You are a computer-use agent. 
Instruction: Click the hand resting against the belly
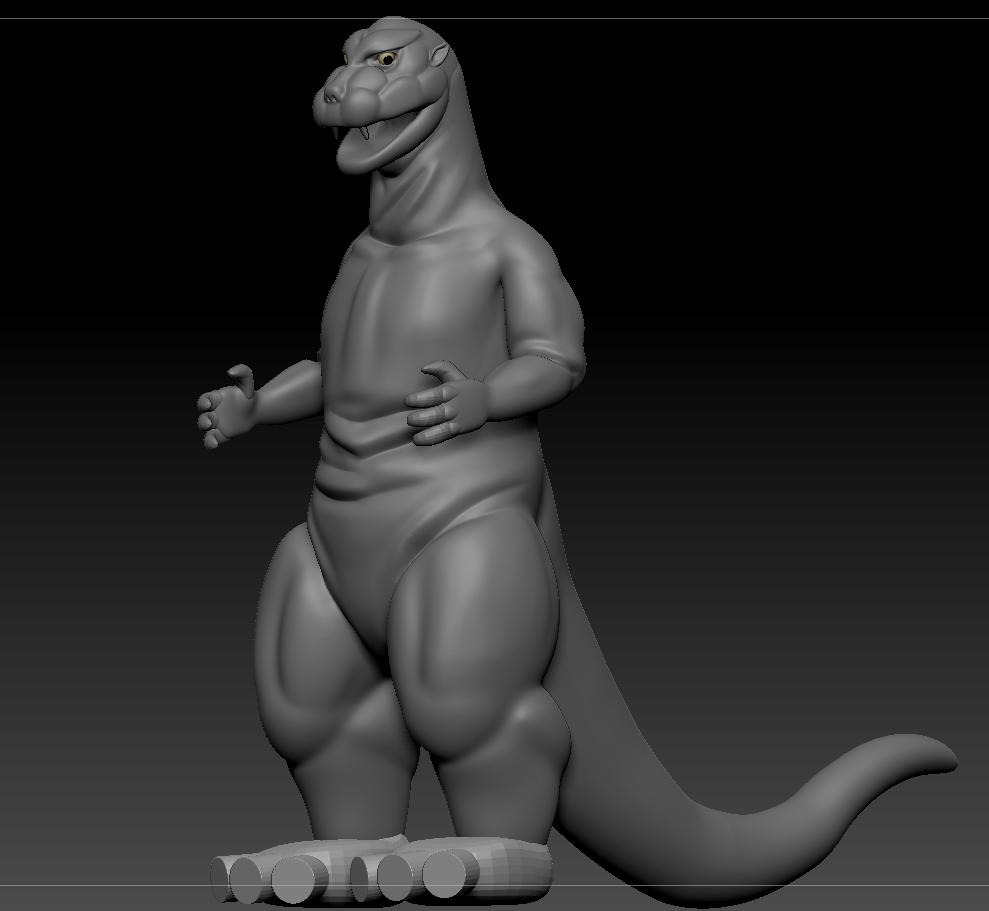446,404
